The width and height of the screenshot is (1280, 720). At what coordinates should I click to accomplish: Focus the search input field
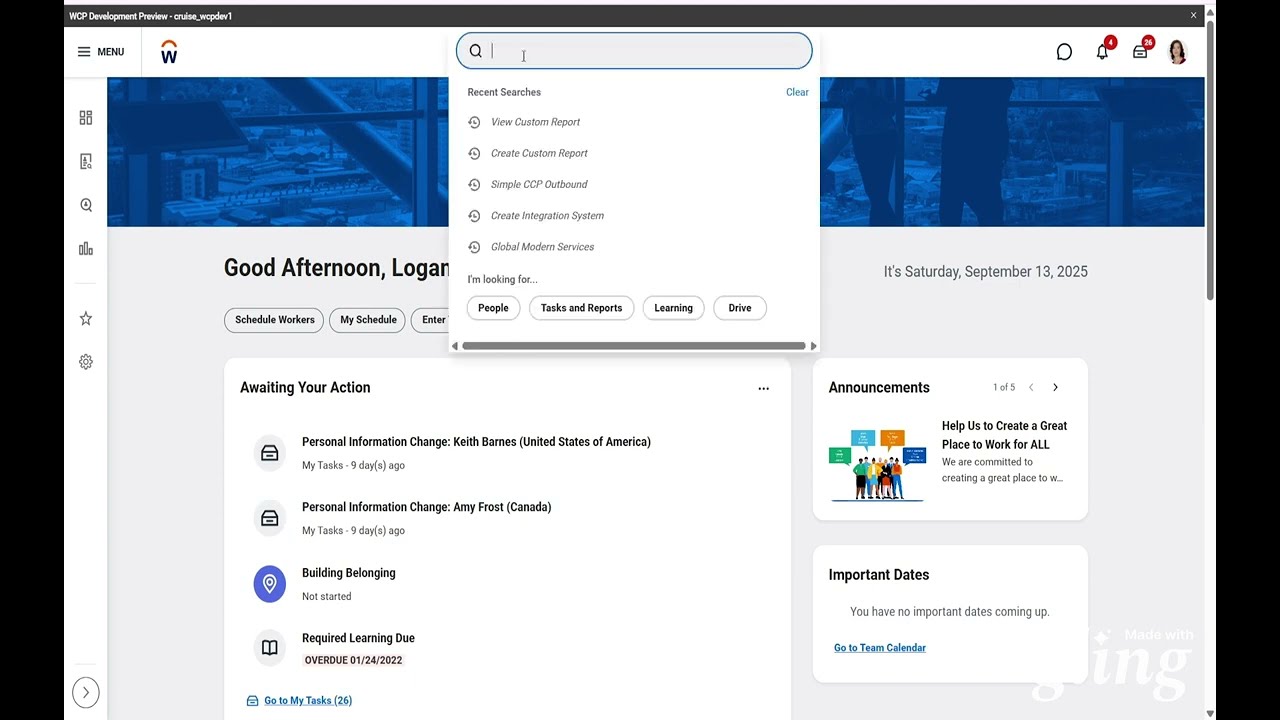[x=634, y=51]
